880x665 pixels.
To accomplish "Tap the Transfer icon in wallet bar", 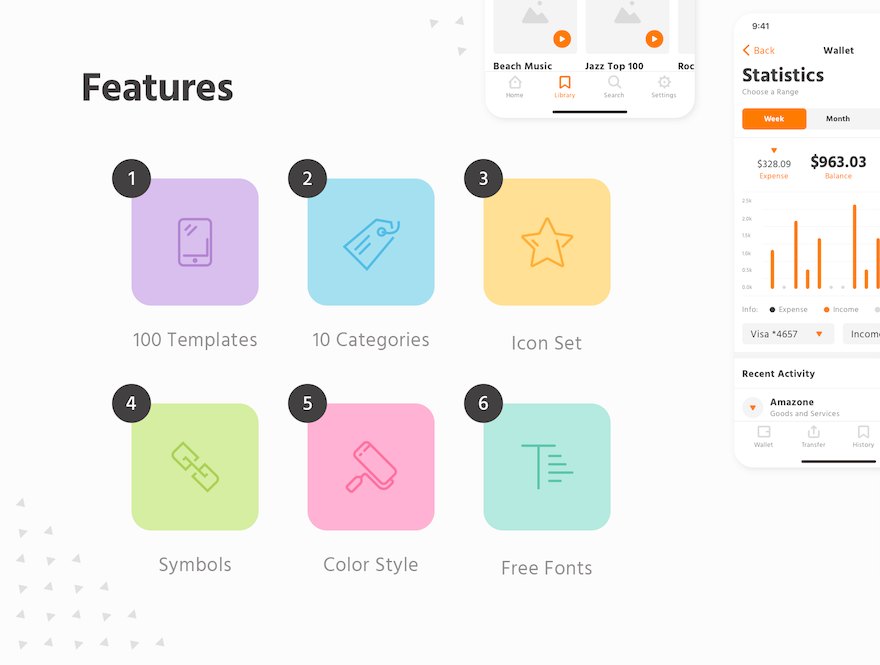I will point(813,436).
